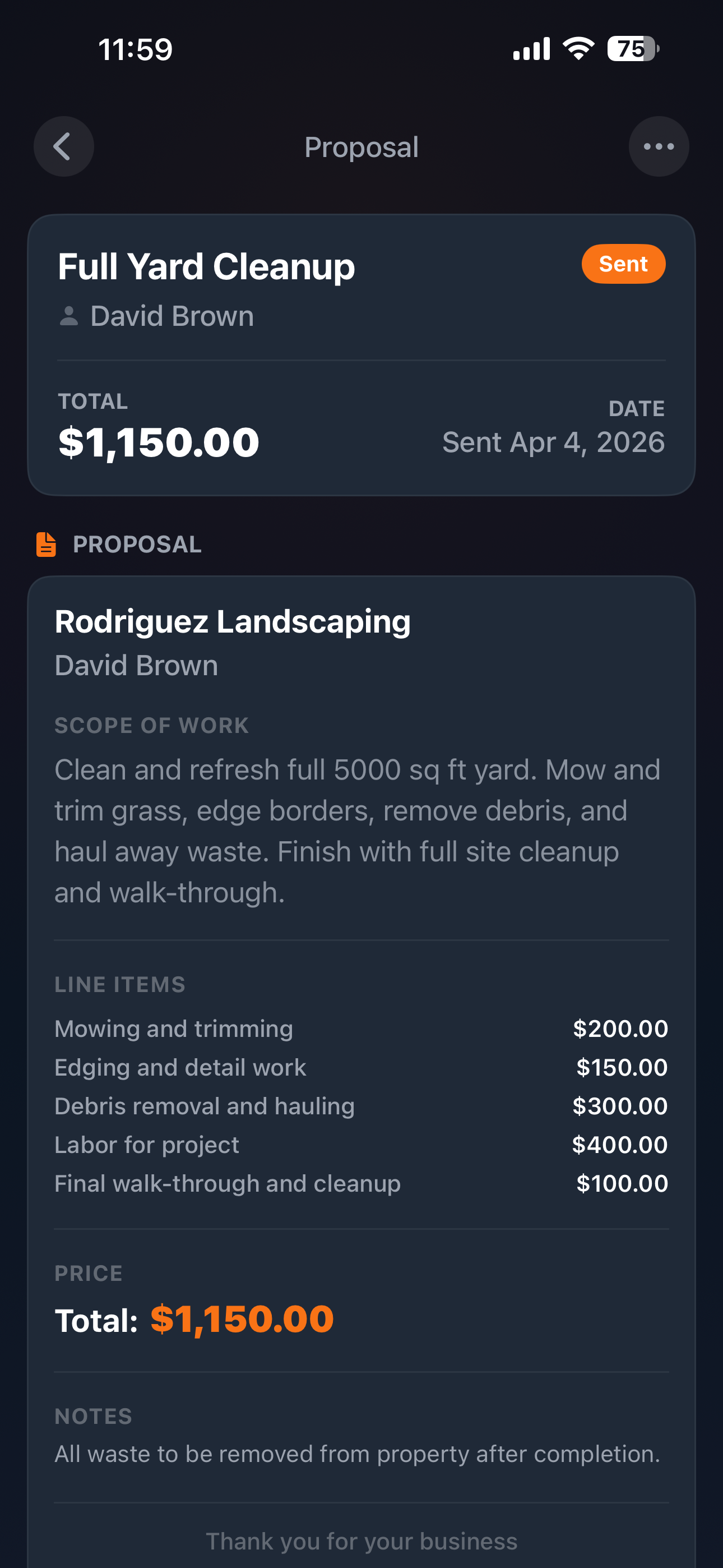The width and height of the screenshot is (723, 1568).
Task: Tap the orange Sent status badge
Action: (623, 264)
